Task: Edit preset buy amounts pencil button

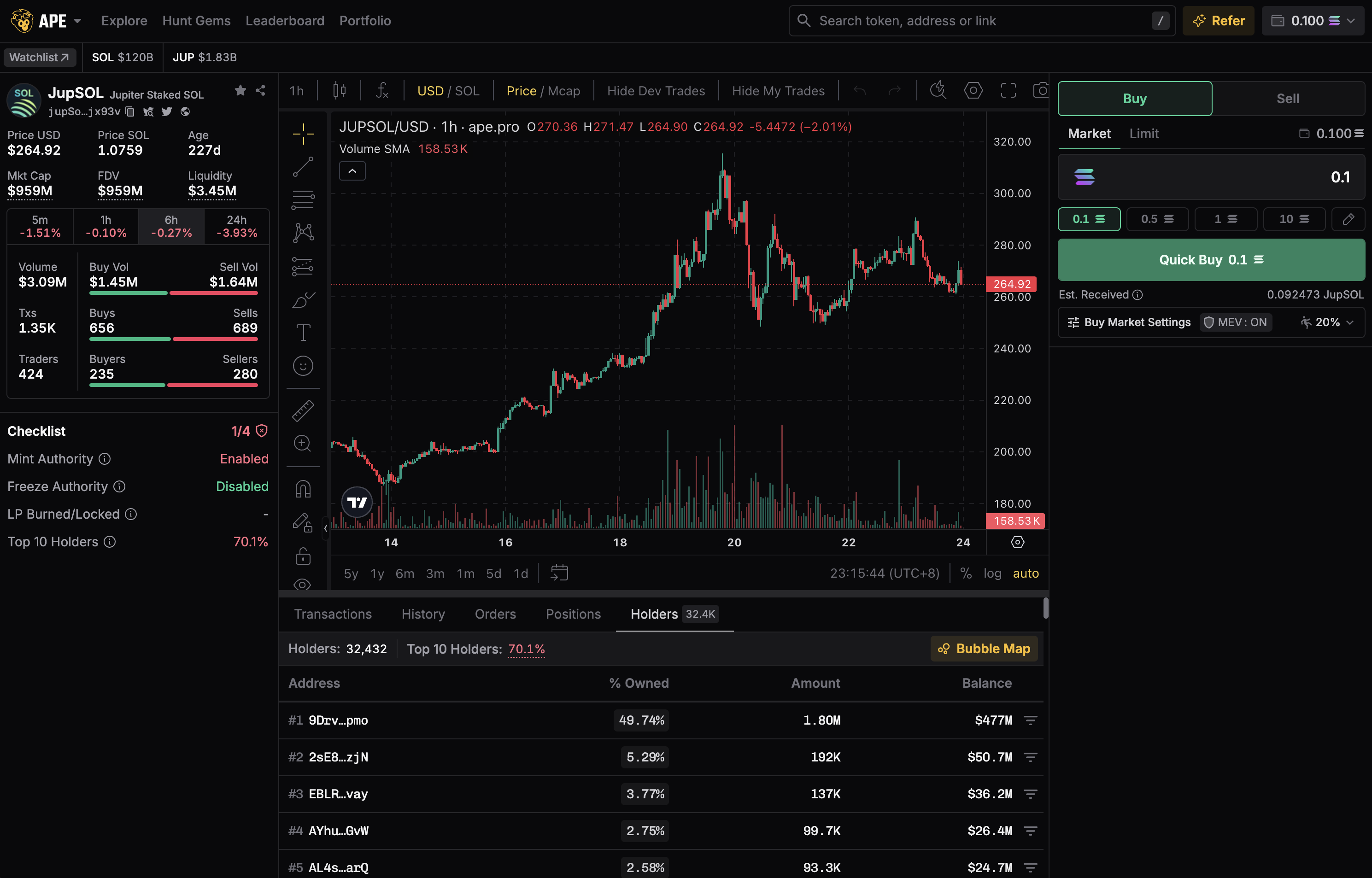Action: point(1348,219)
